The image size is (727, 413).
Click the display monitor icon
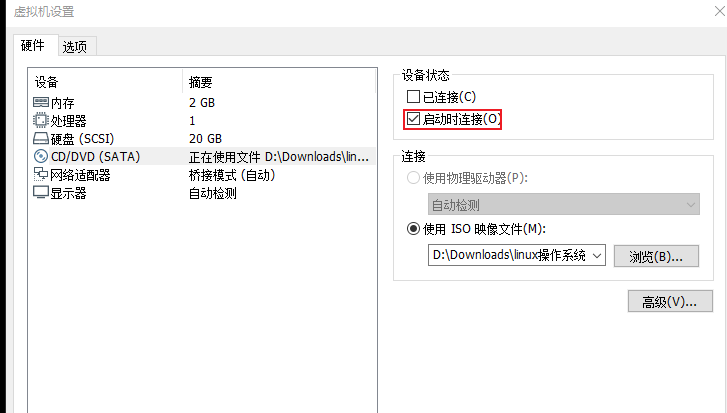pos(41,192)
